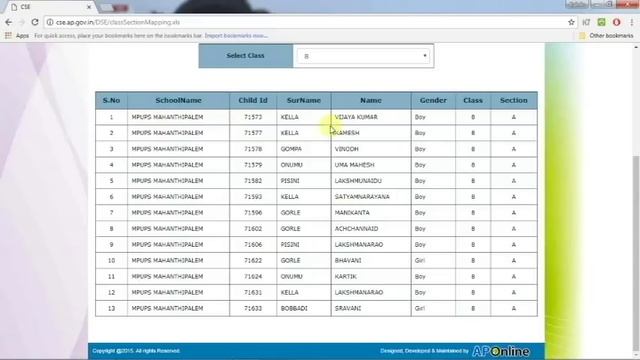Image resolution: width=640 pixels, height=360 pixels.
Task: Click the name MANIKANTA
Action: (x=352, y=213)
